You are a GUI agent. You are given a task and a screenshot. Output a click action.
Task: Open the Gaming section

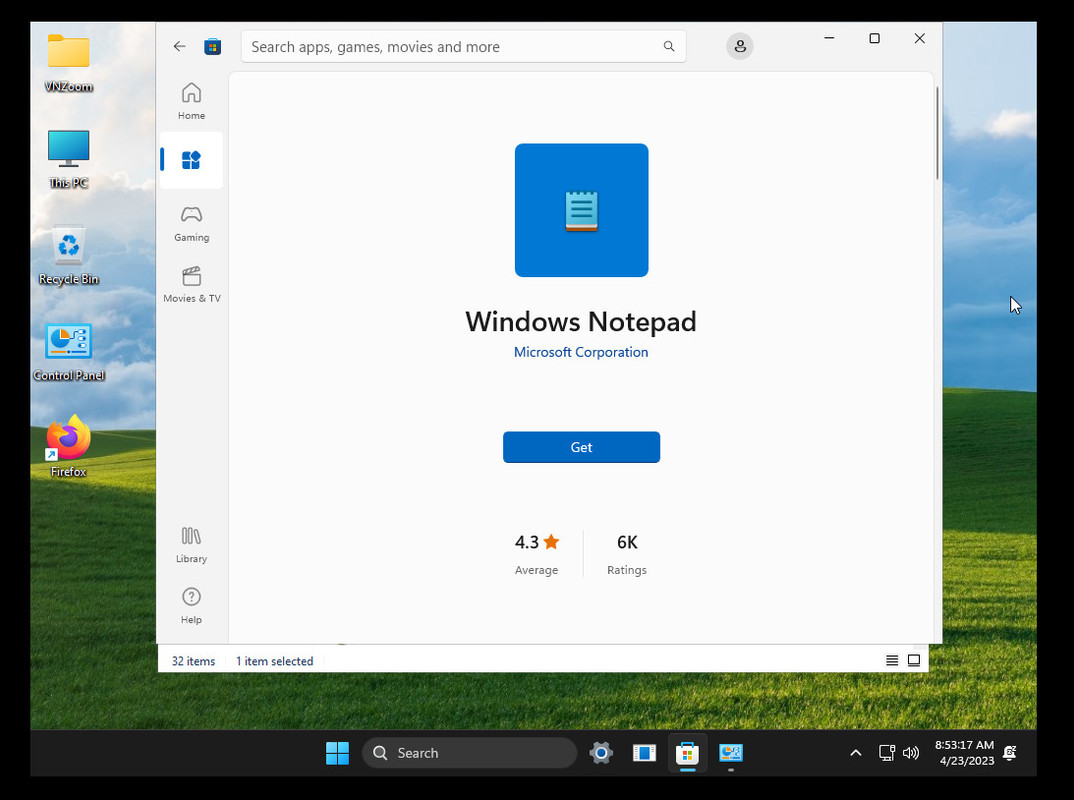(191, 223)
